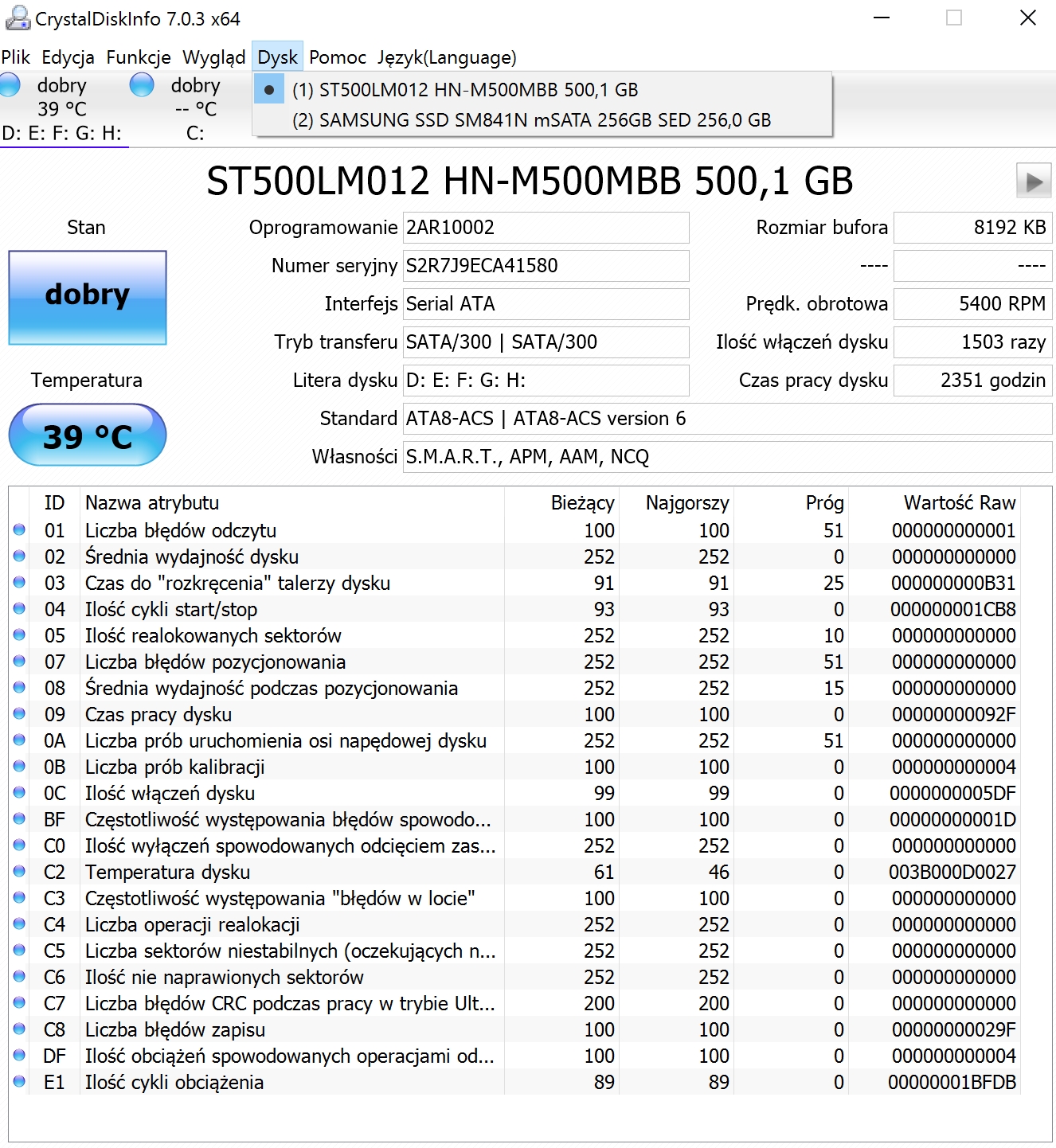Select row 'Ilość realokowanych sektorów'
This screenshot has height=1148, width=1056.
point(515,635)
